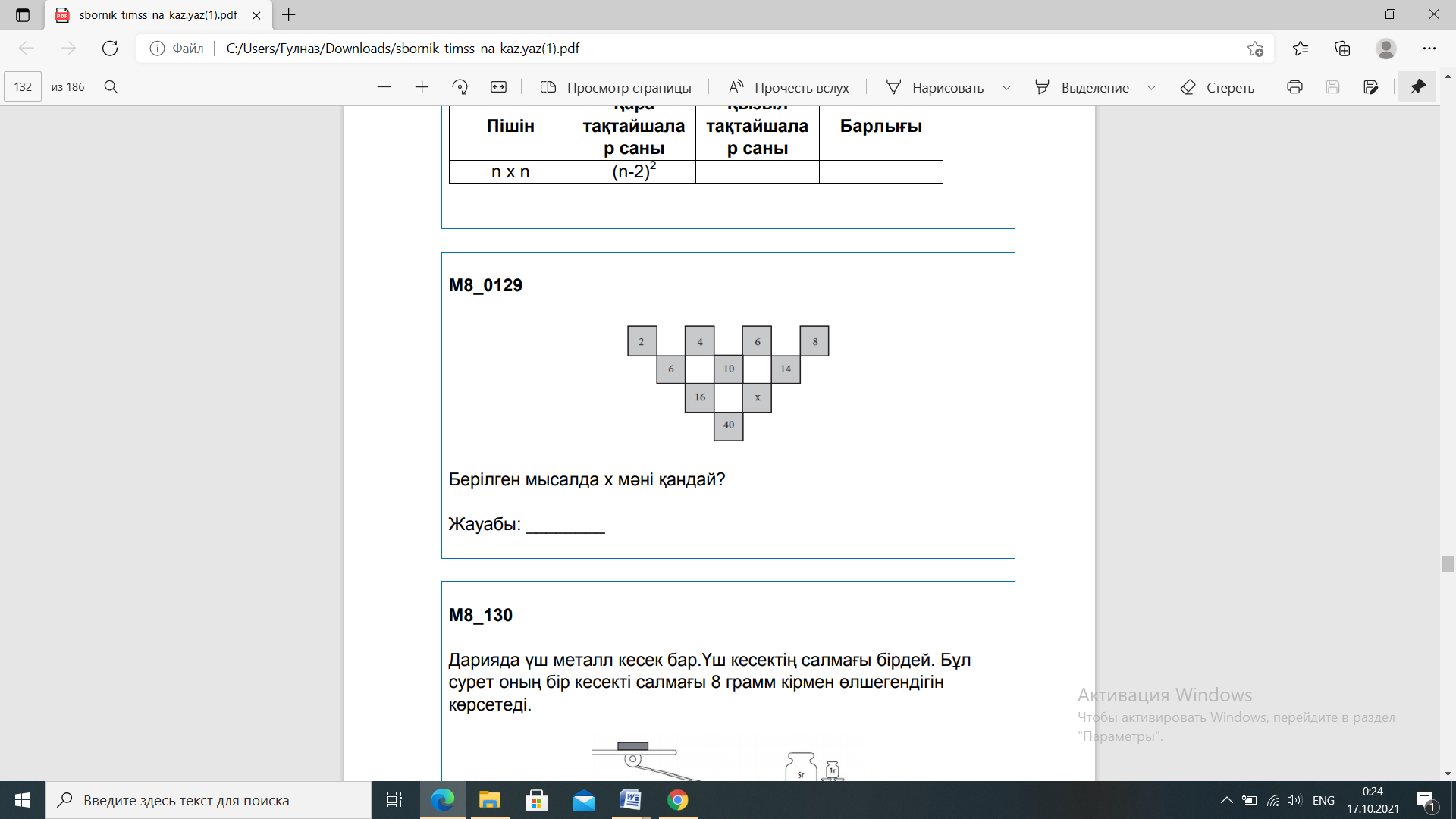Toggle the Erase tool
Viewport: 1456px width, 819px height.
1217,87
